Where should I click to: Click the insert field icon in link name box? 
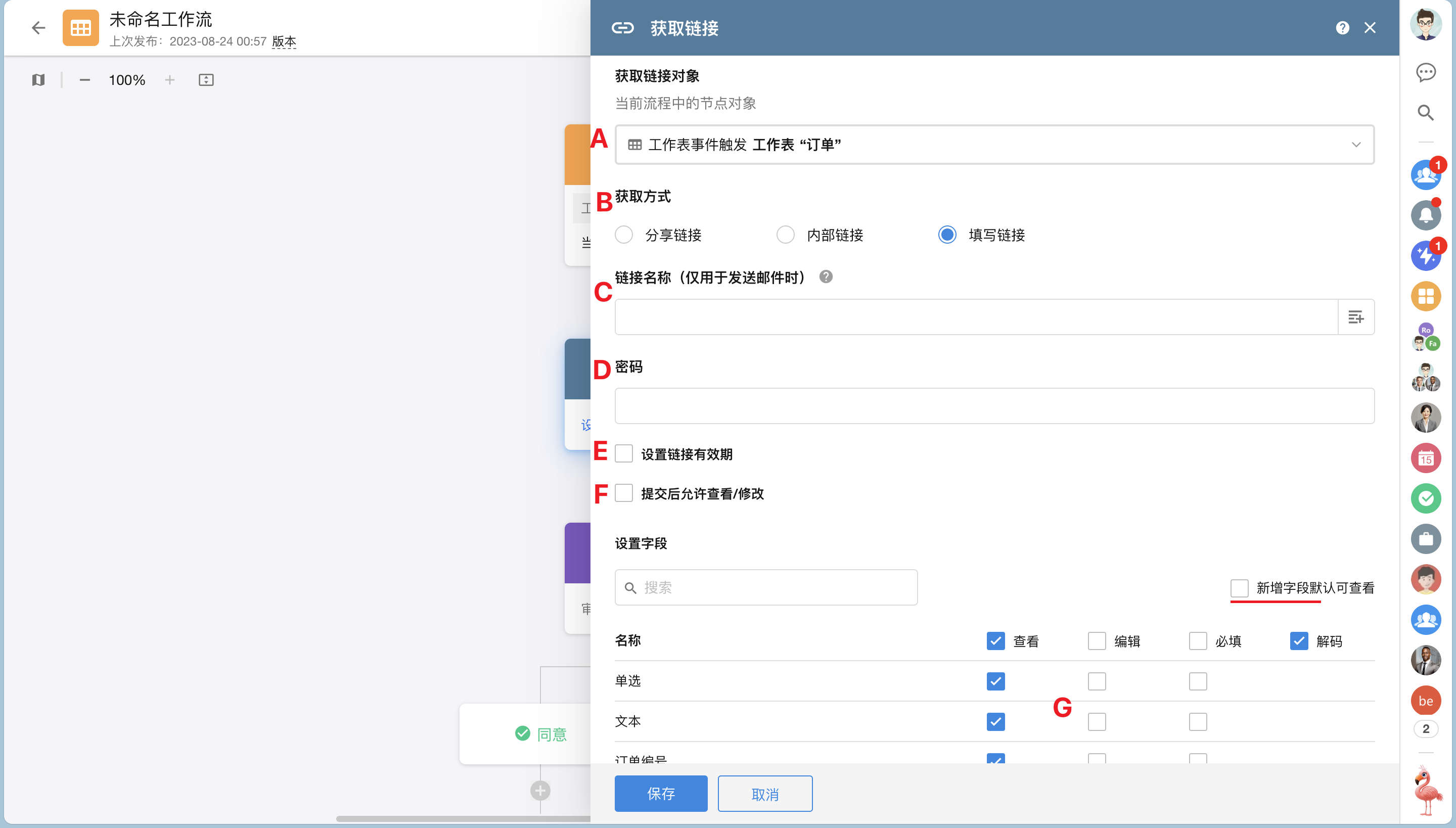pos(1356,317)
